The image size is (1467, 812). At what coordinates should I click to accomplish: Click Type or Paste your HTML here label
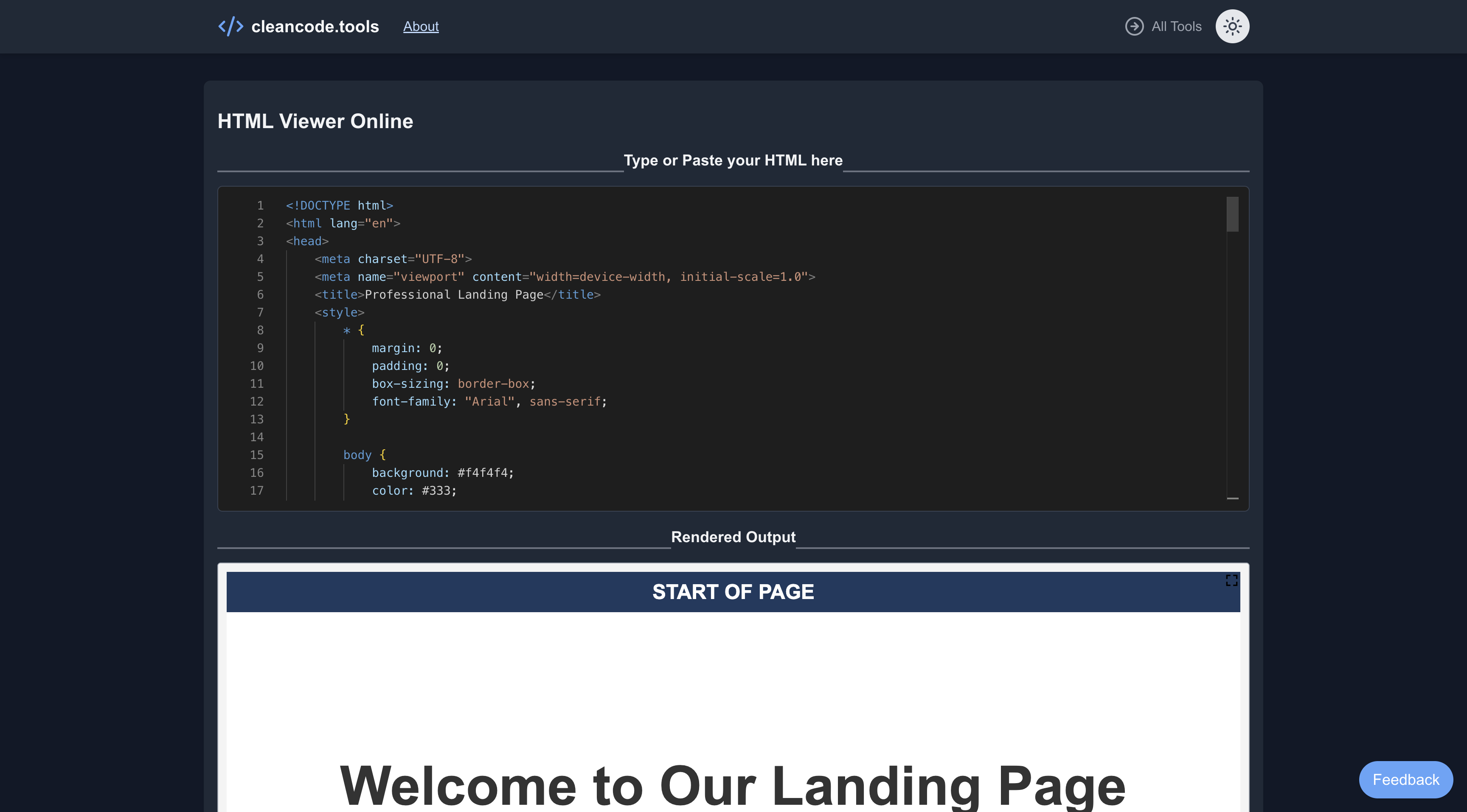[x=733, y=160]
